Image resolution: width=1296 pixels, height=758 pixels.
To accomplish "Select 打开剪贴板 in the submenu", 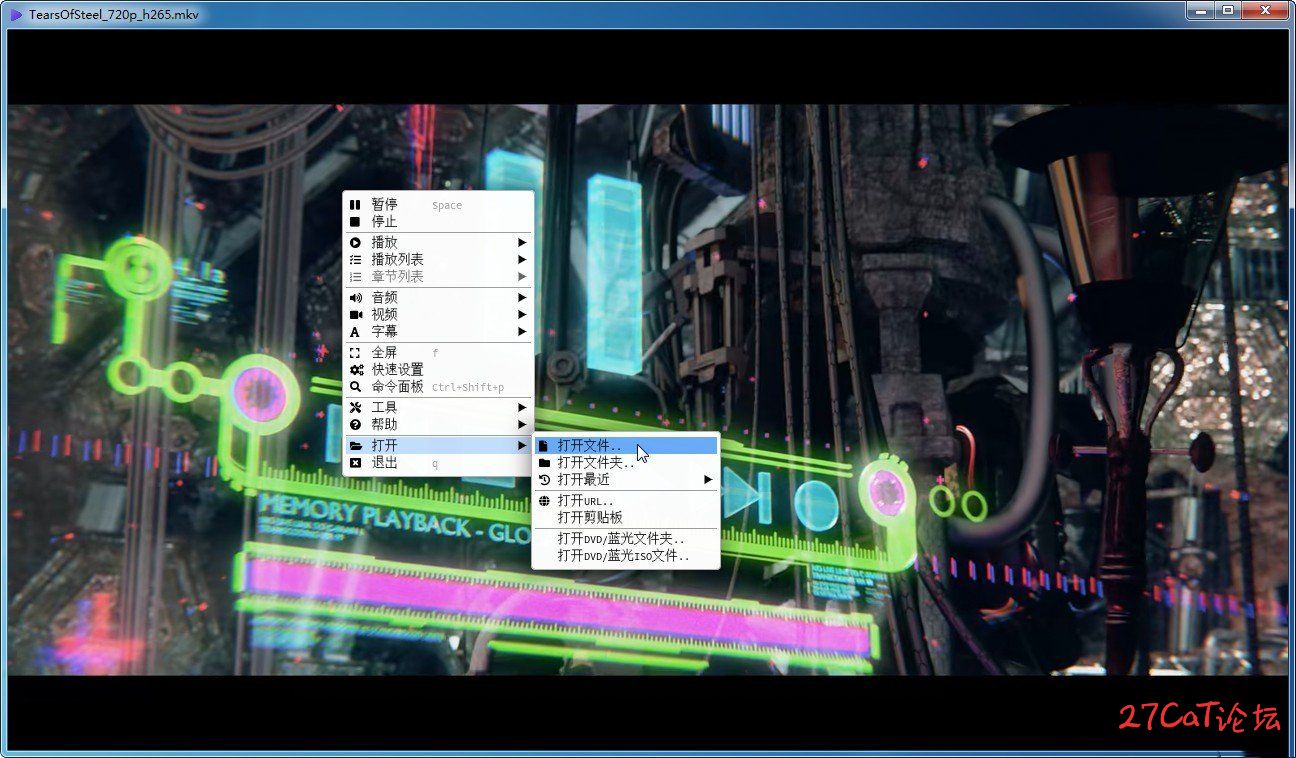I will pyautogui.click(x=626, y=518).
